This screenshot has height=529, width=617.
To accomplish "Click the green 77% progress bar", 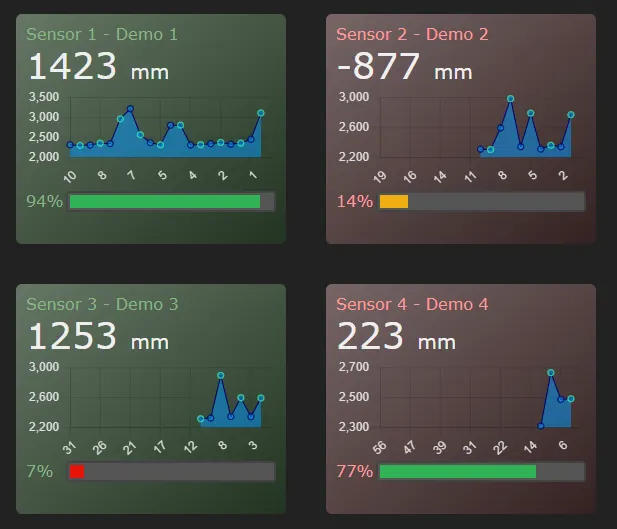I will tap(458, 471).
